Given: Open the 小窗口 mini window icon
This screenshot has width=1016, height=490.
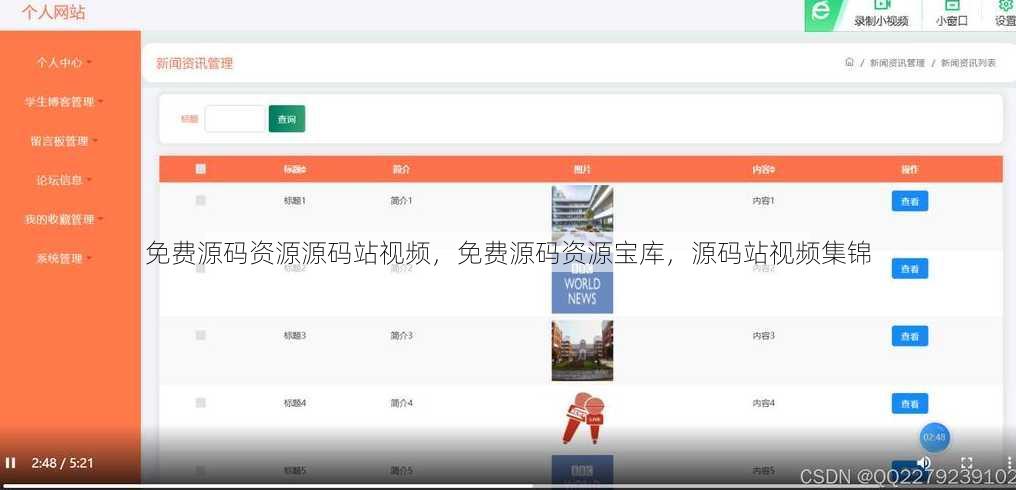Looking at the screenshot, I should click(x=952, y=5).
